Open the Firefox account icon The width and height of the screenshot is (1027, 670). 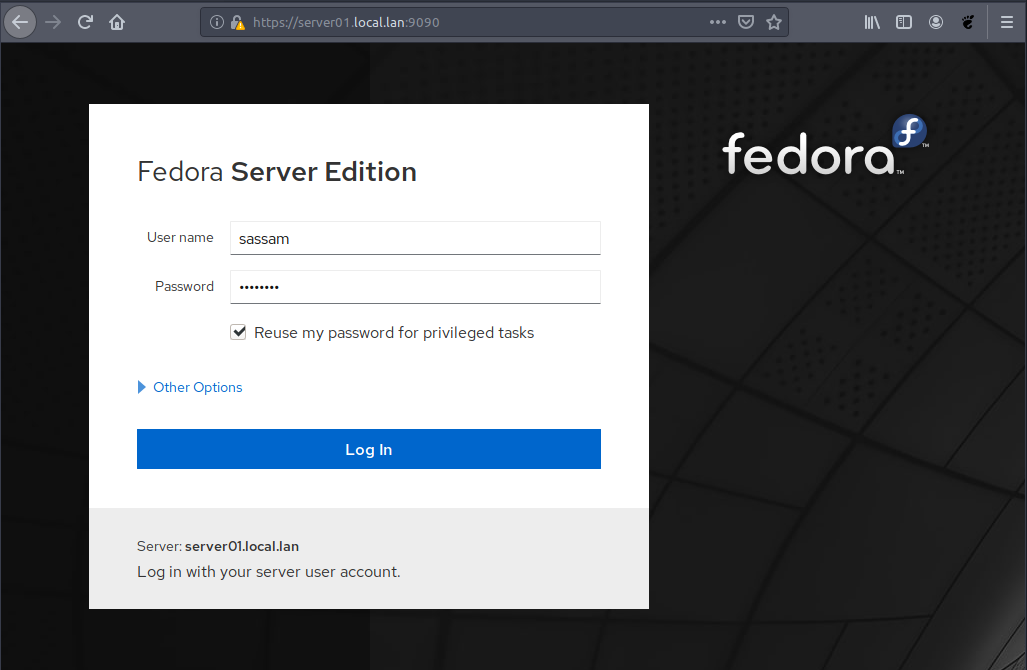[936, 22]
